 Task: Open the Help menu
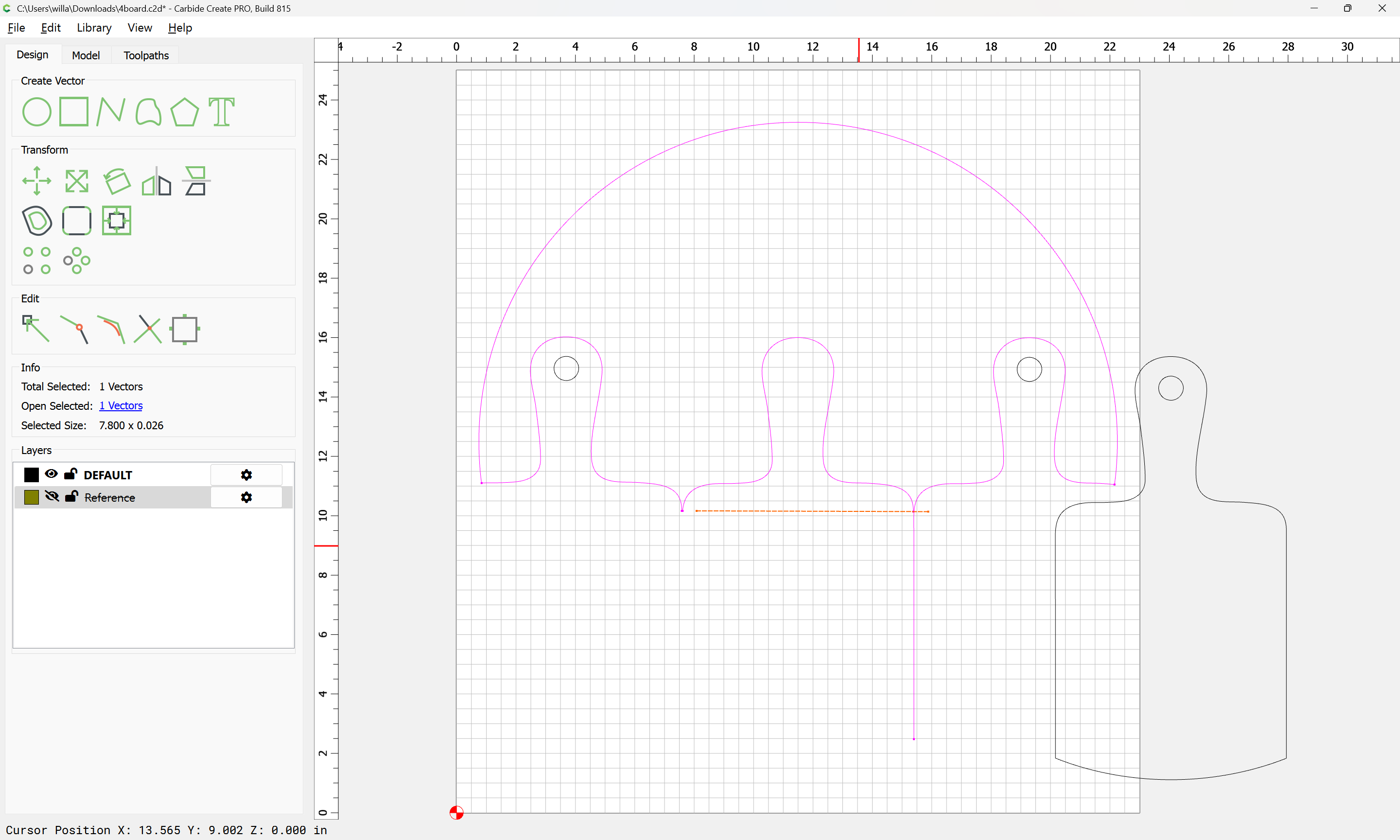[180, 28]
